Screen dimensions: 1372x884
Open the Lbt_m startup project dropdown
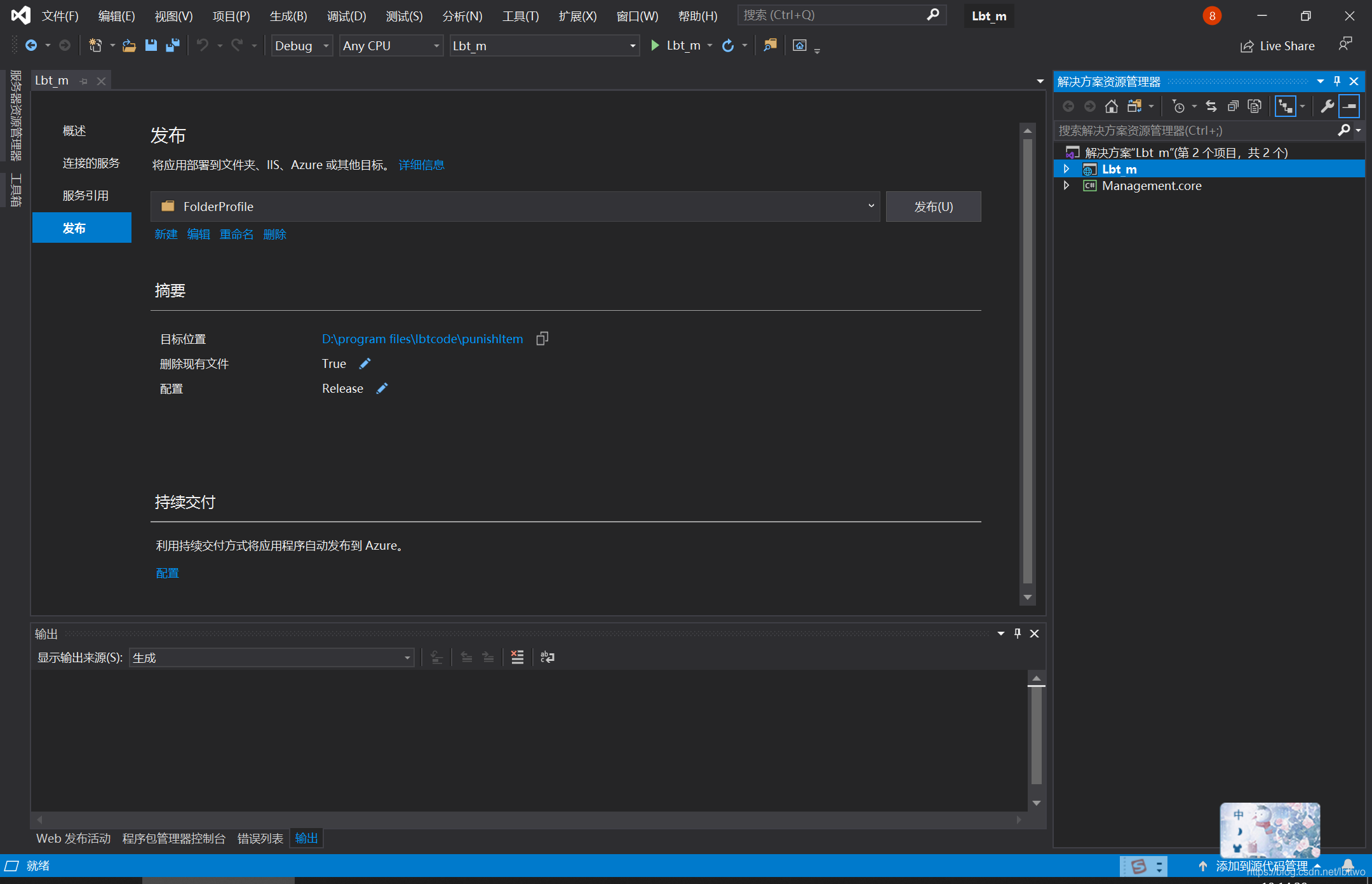pyautogui.click(x=544, y=46)
